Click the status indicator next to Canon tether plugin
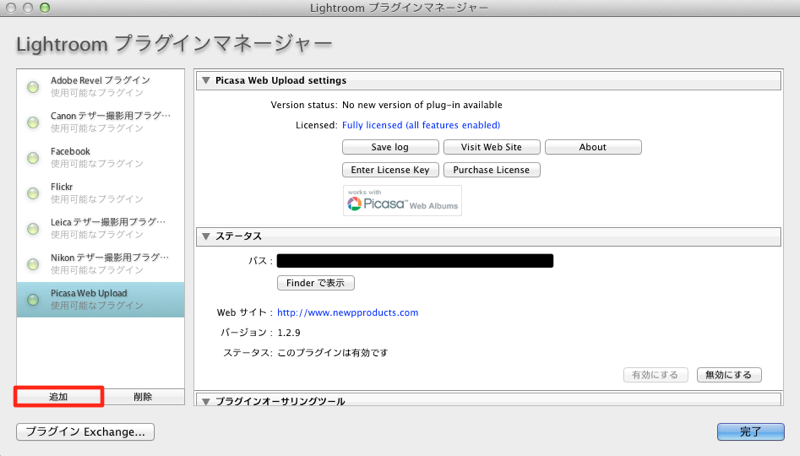Screen dimensions: 800x456 33,122
